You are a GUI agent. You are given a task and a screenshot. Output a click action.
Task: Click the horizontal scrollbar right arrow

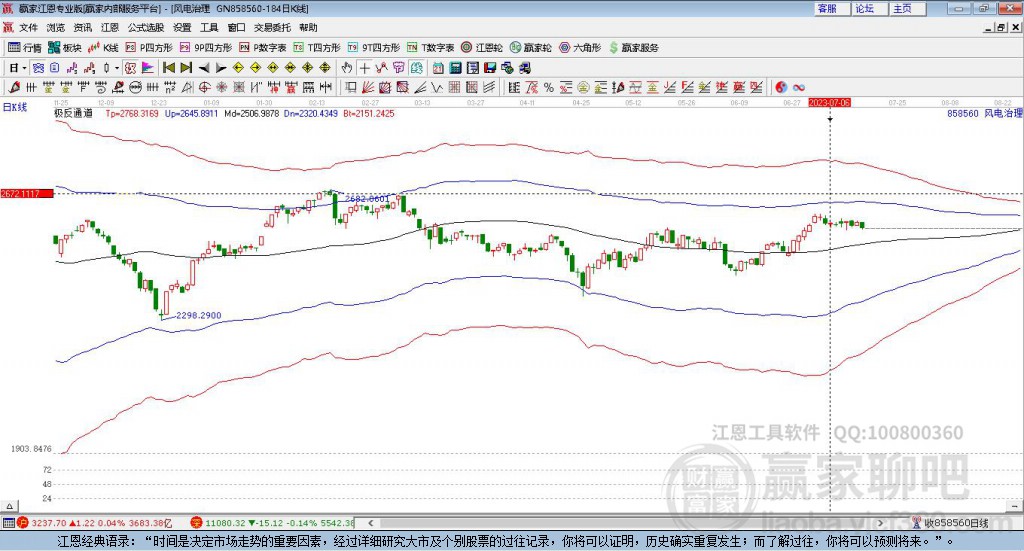pos(881,523)
